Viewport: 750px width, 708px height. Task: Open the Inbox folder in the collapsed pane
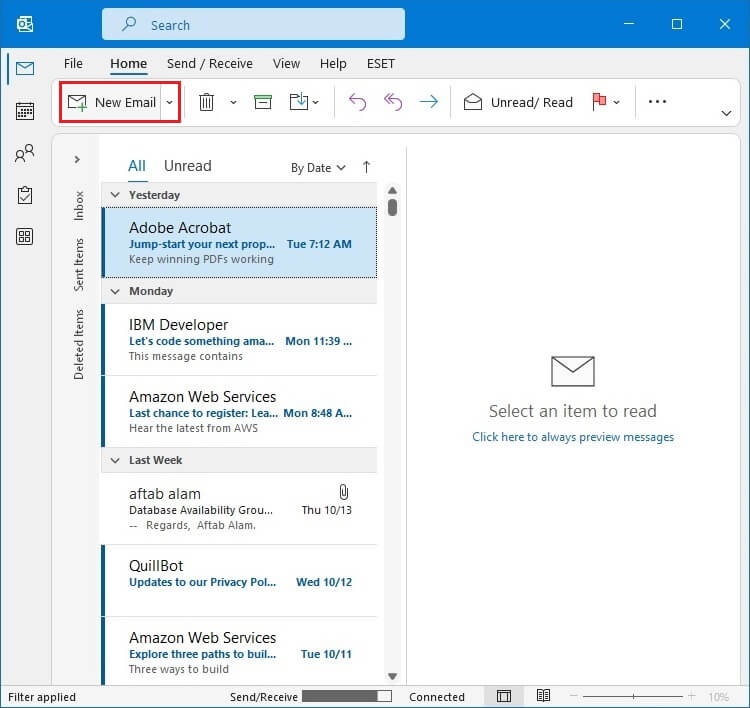(x=79, y=206)
